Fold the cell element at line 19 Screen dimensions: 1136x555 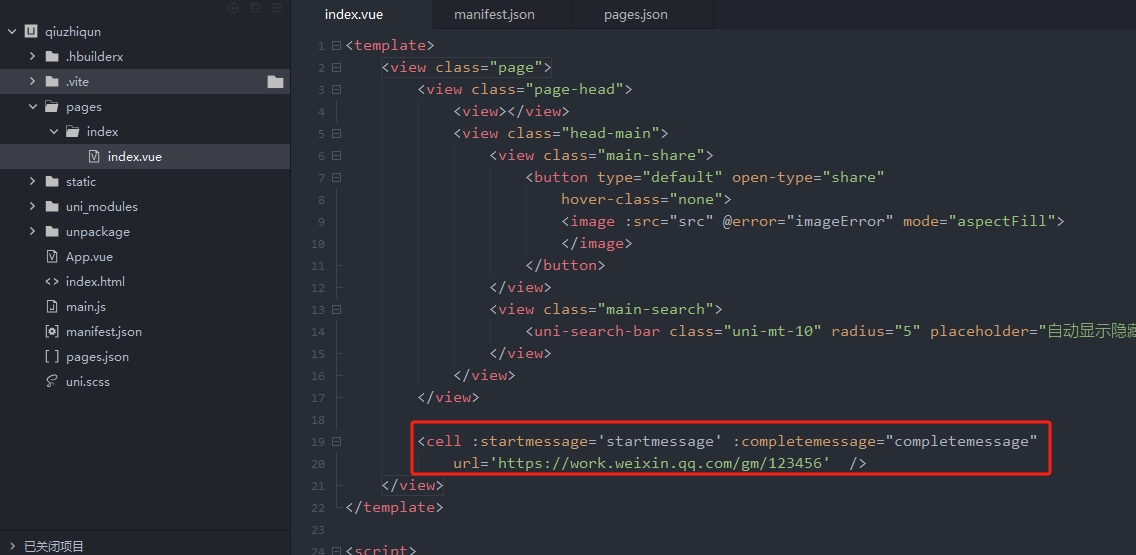(x=336, y=441)
